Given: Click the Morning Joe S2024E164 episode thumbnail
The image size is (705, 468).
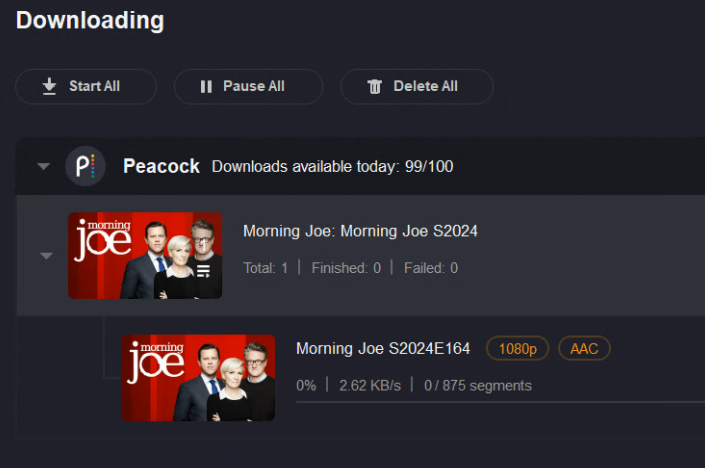Looking at the screenshot, I should pos(198,378).
